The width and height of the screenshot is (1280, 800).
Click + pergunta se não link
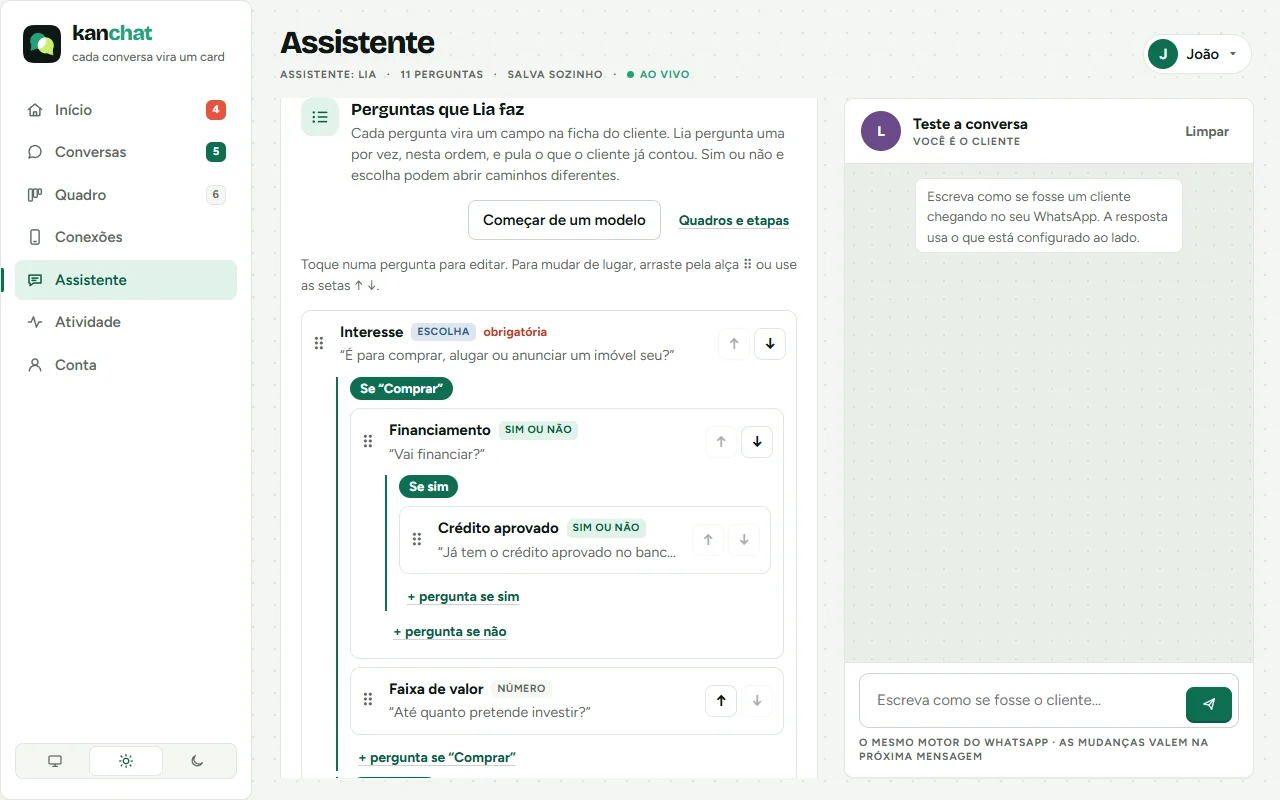[x=450, y=632]
